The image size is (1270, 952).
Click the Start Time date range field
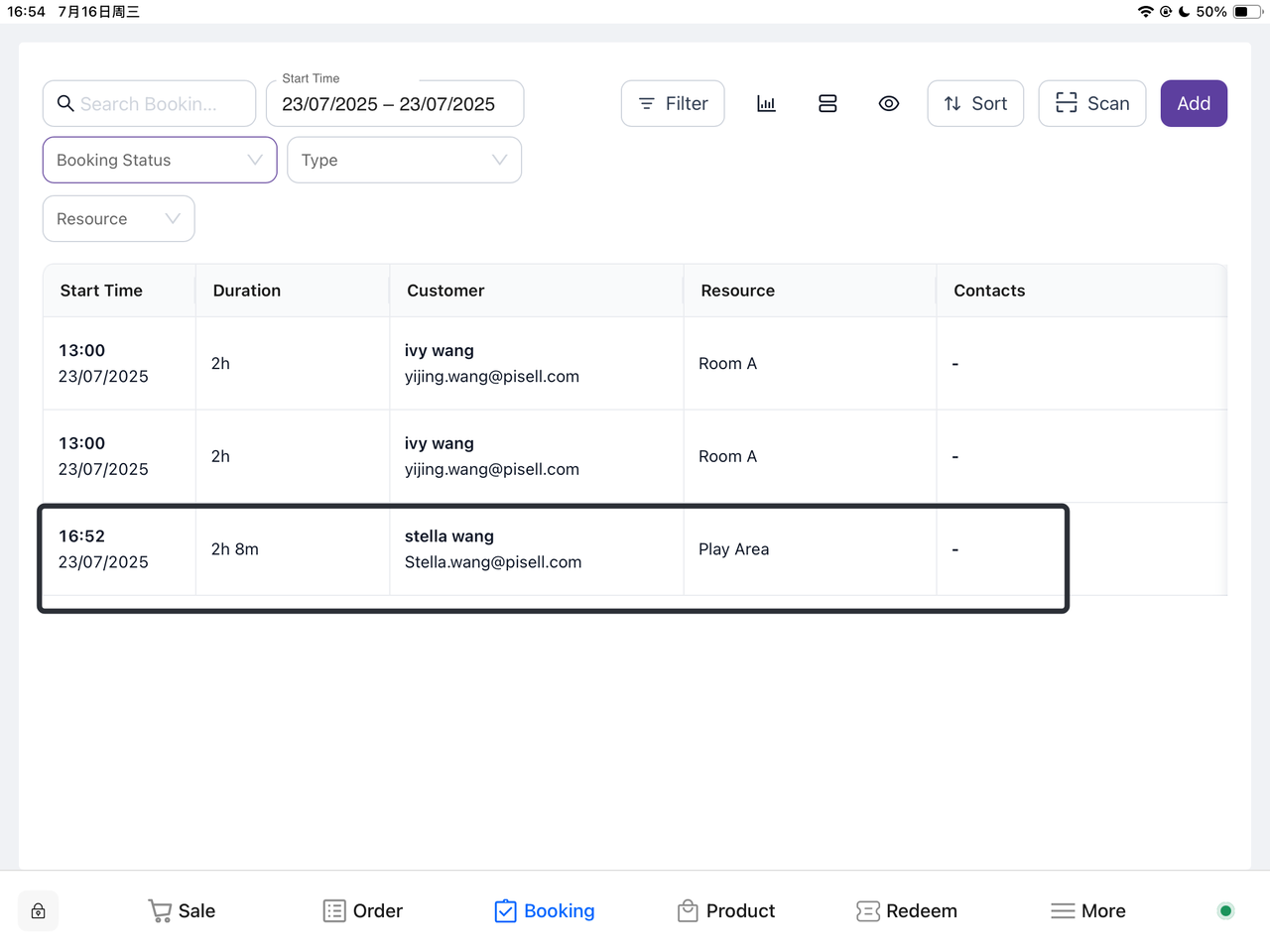click(394, 104)
